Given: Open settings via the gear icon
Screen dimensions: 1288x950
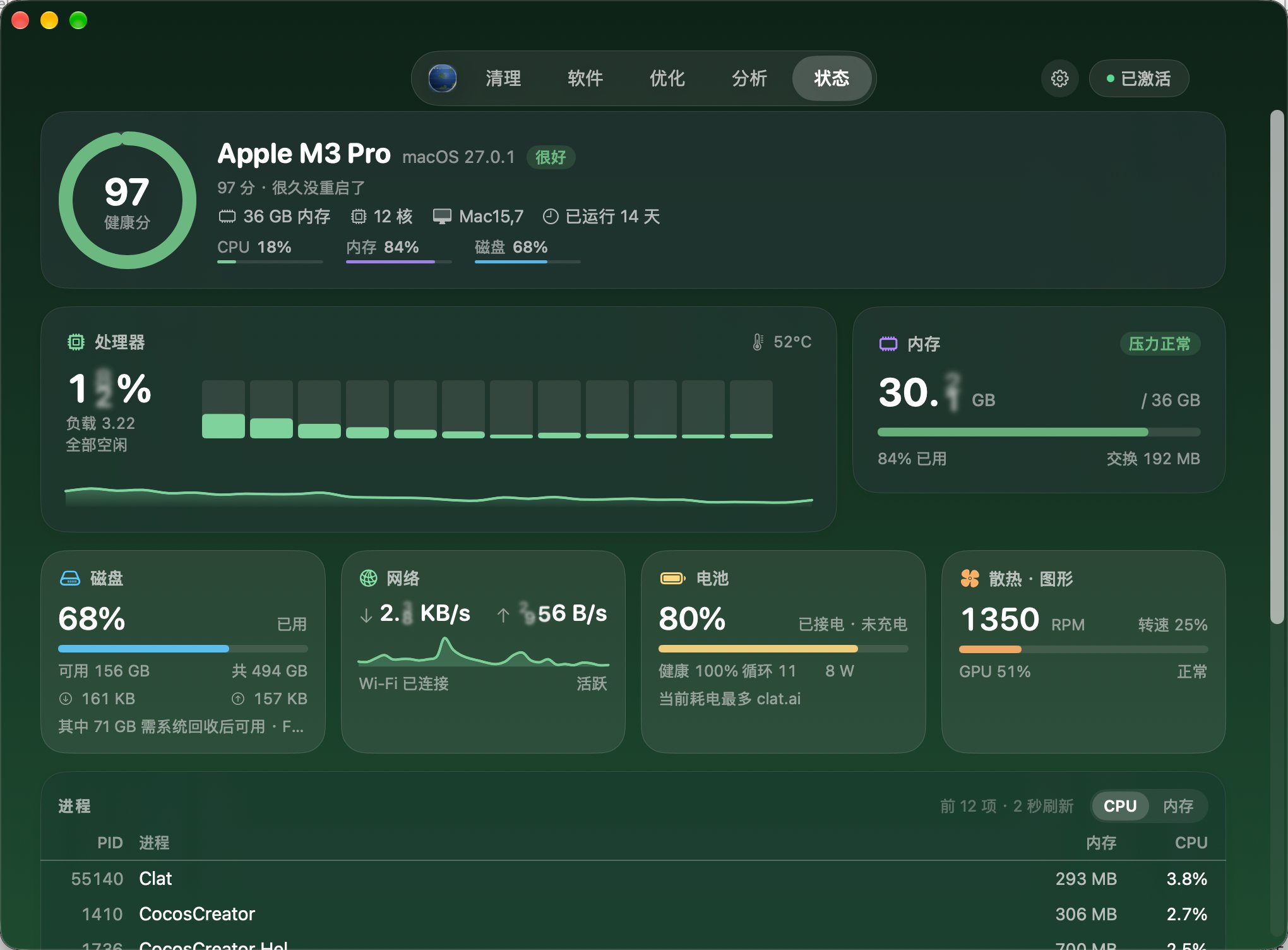Looking at the screenshot, I should click(x=1059, y=78).
